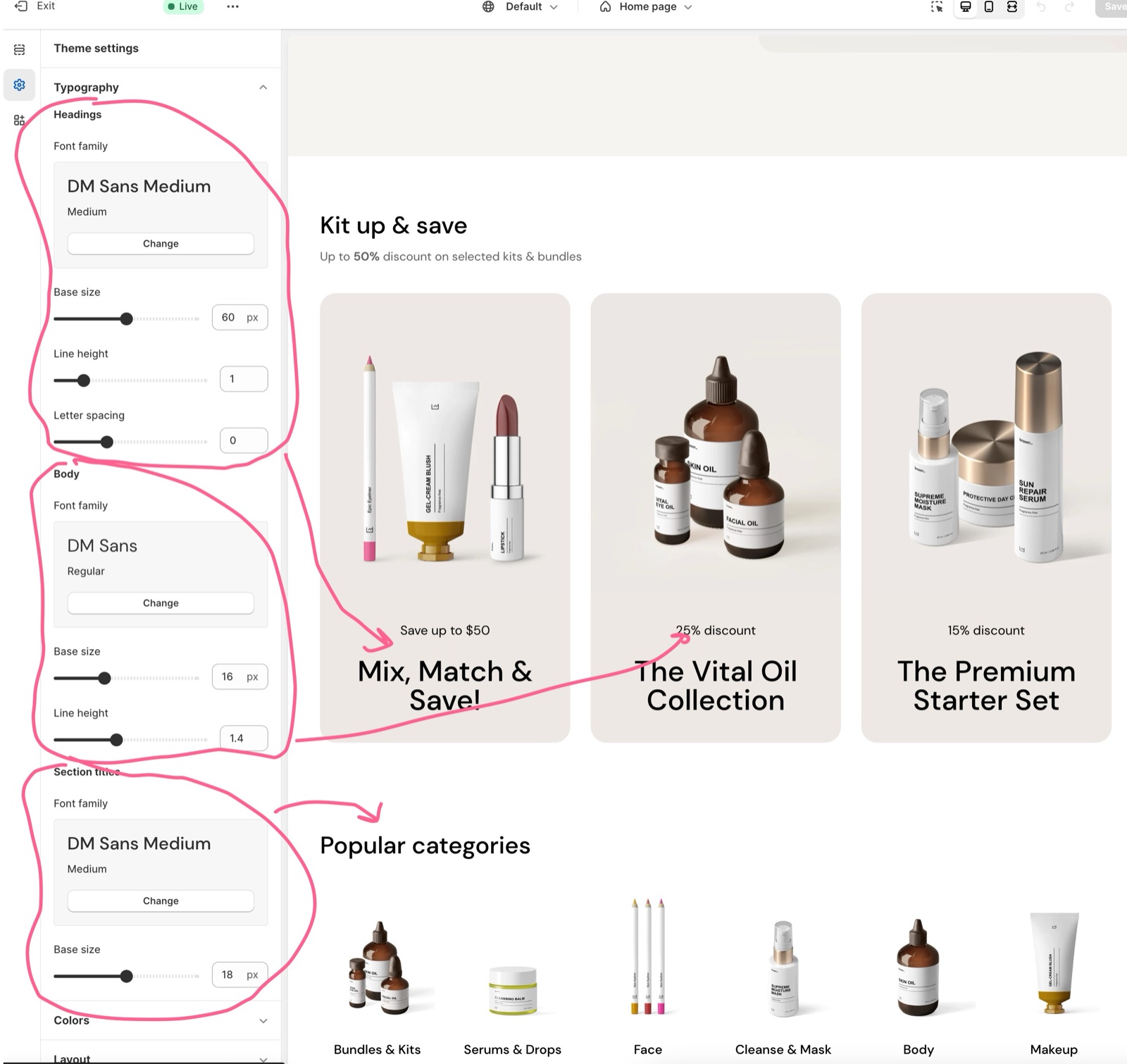Click the home icon beside Home page

605,7
